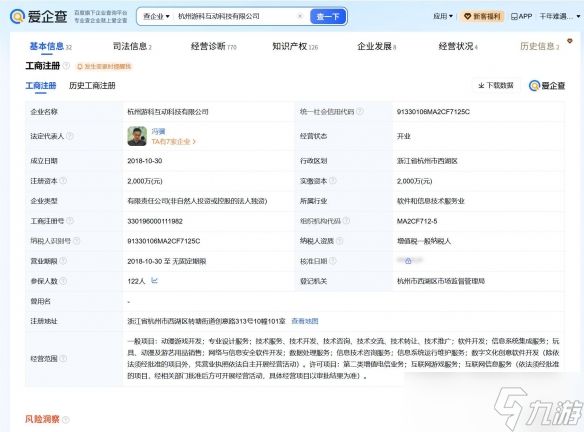The height and width of the screenshot is (432, 584).
Task: Switch to the 司法信息 tab
Action: point(132,46)
